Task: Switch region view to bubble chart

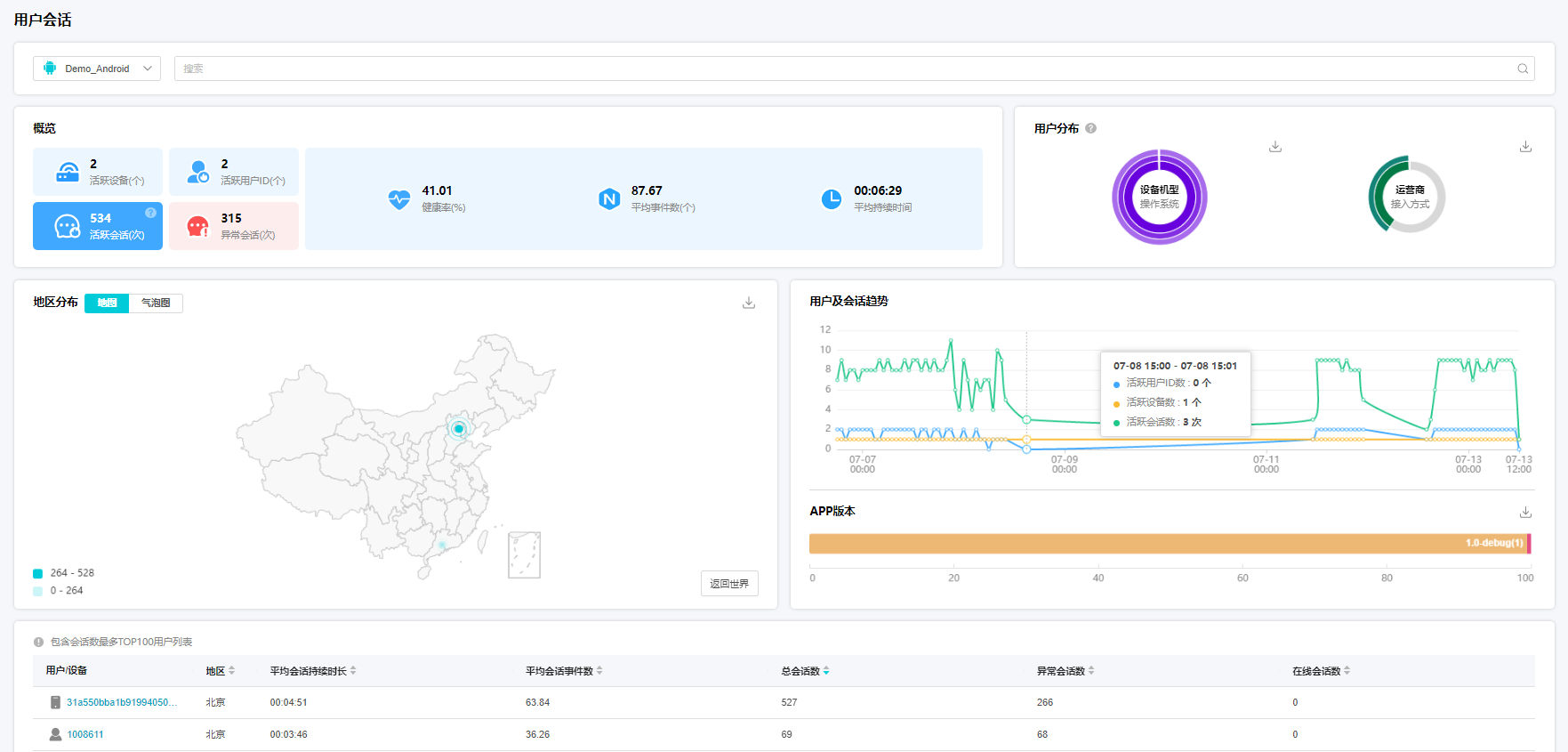Action: point(156,303)
